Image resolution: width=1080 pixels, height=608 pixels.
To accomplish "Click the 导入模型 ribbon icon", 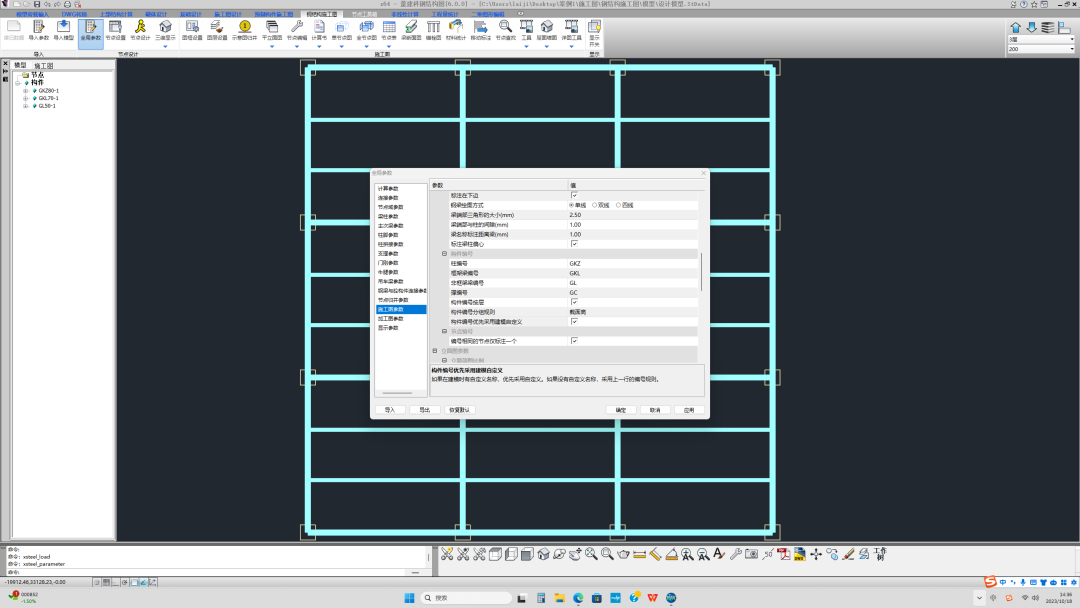I will [63, 30].
